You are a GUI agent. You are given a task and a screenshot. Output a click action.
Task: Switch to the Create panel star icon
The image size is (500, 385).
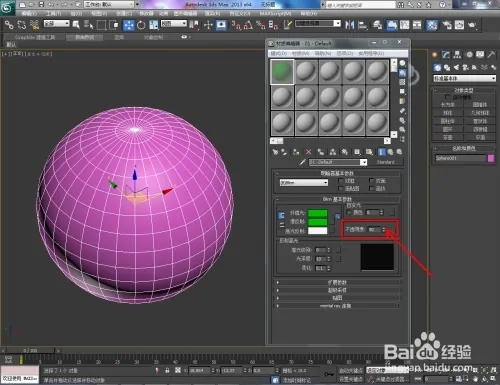[435, 55]
